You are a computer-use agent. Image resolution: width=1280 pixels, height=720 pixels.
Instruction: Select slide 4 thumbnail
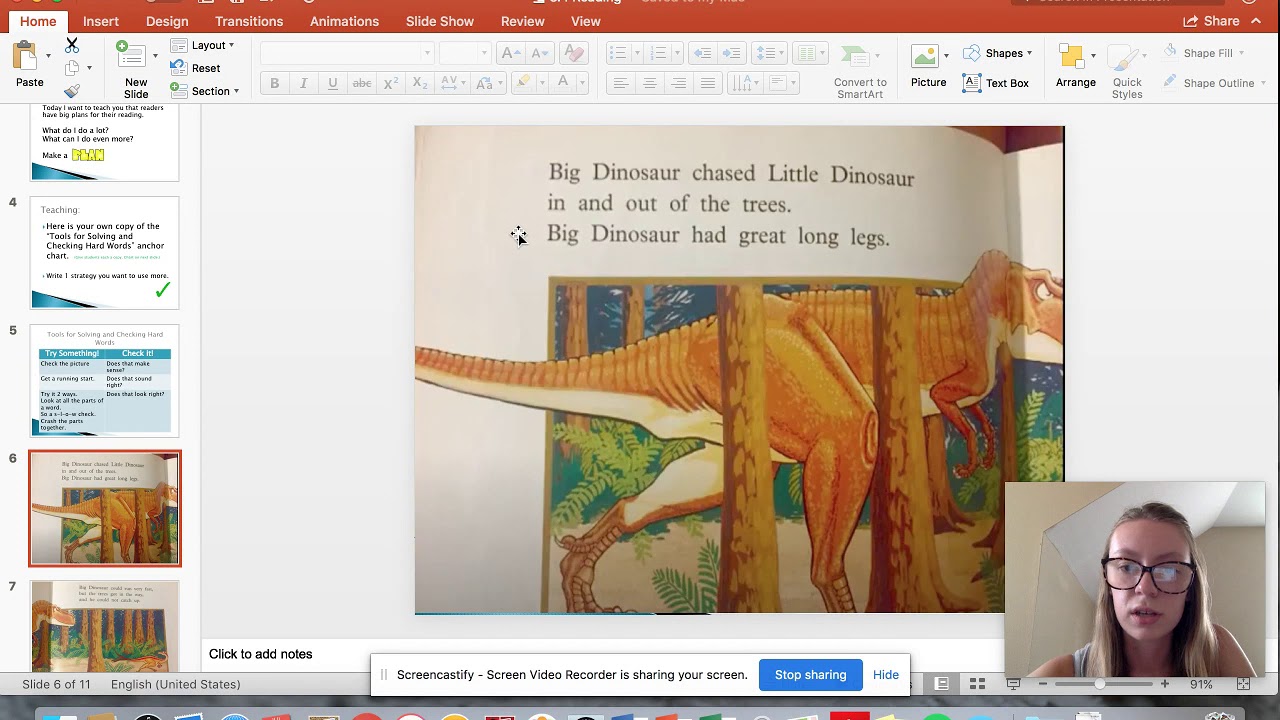tap(105, 253)
